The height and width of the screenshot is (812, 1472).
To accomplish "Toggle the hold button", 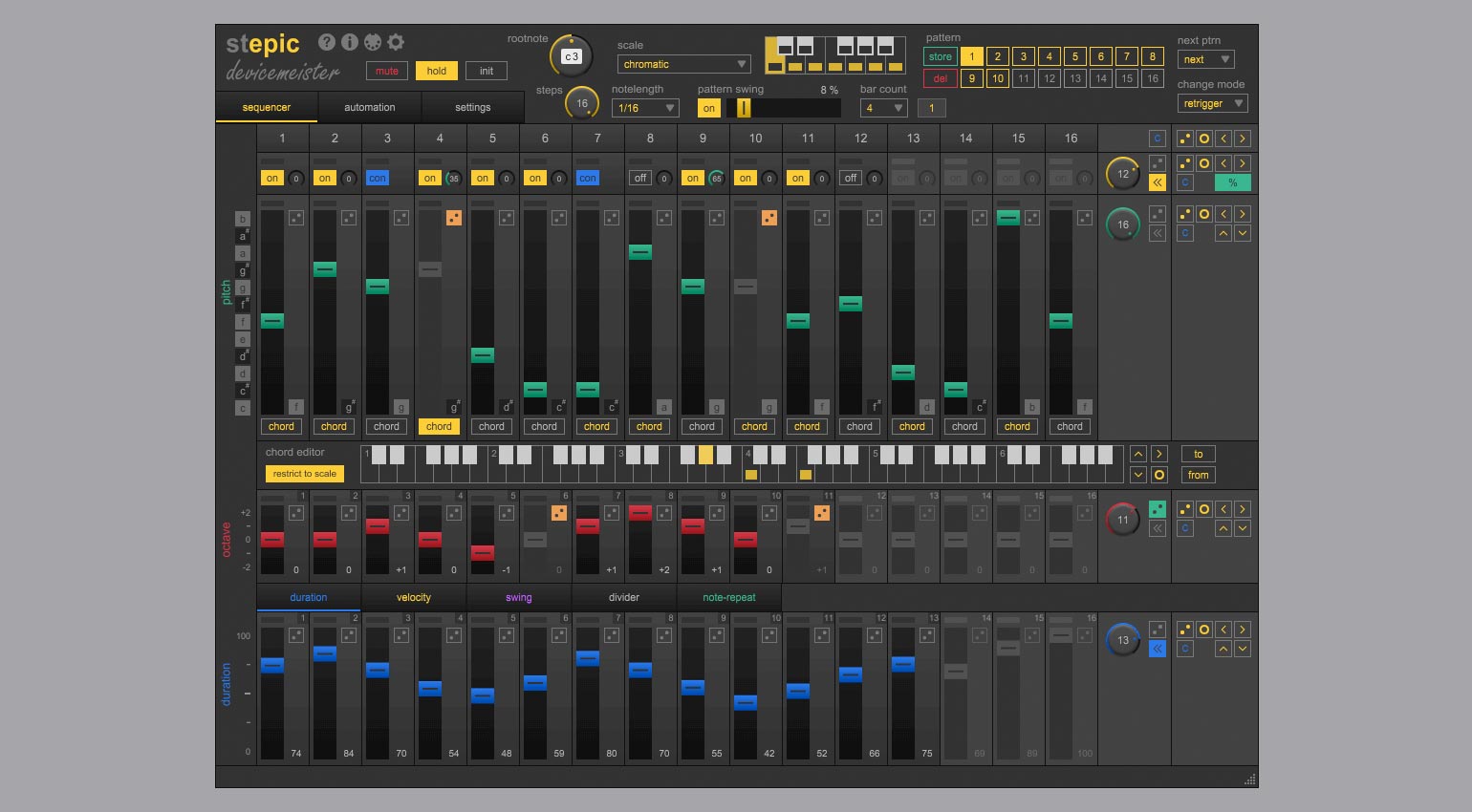I will pos(437,71).
